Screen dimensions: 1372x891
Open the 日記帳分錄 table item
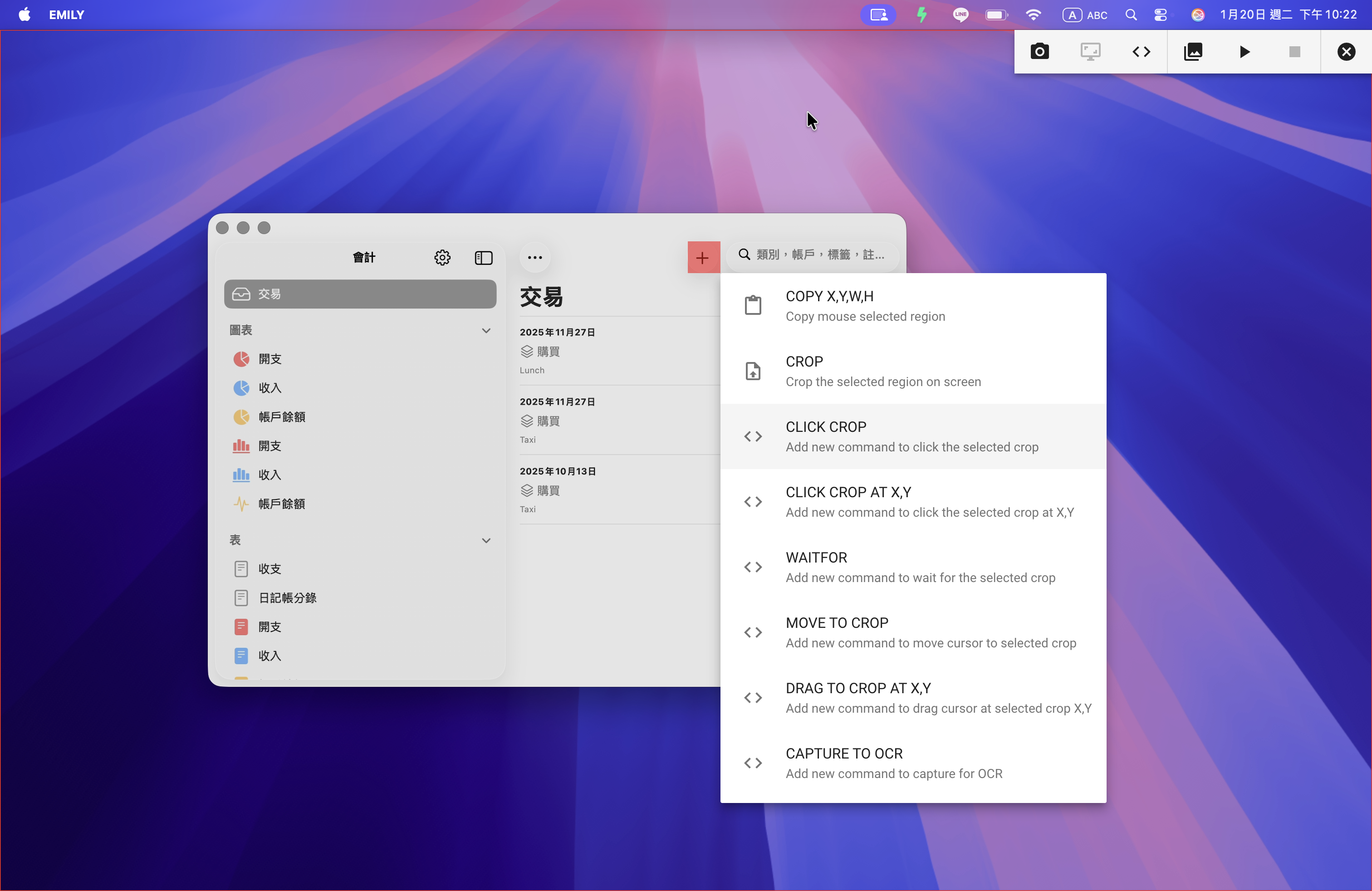[x=287, y=597]
